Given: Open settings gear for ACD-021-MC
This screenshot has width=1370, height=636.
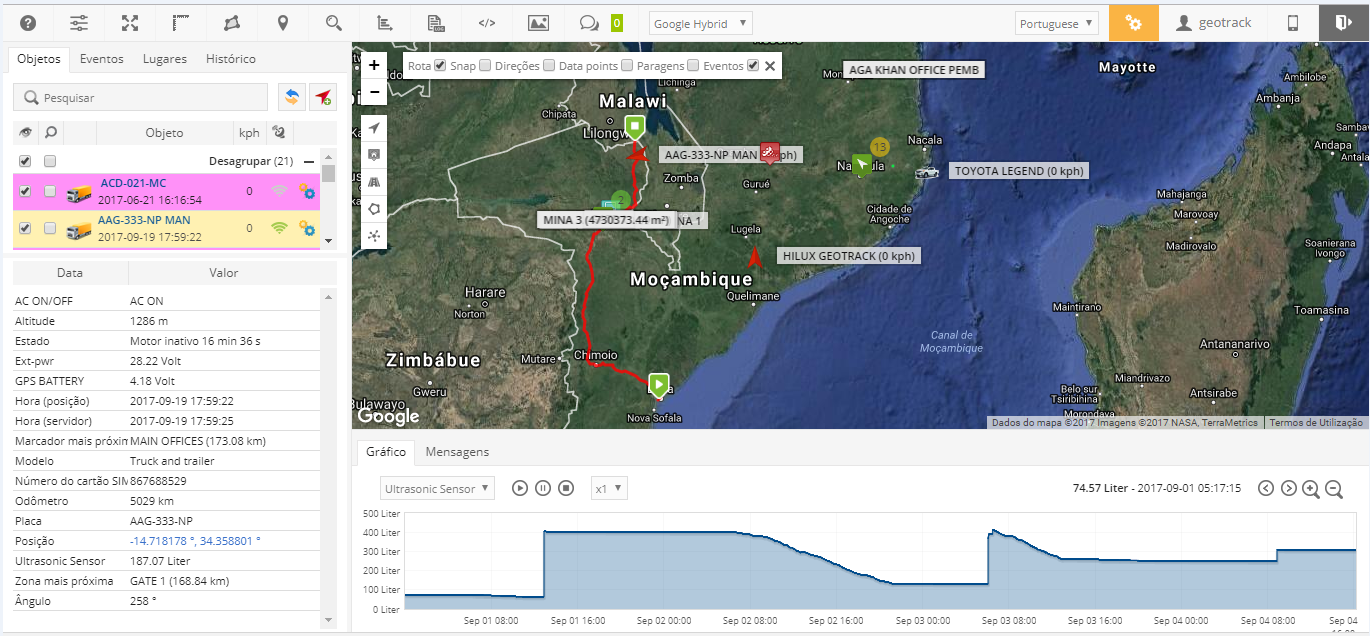Looking at the screenshot, I should (307, 192).
